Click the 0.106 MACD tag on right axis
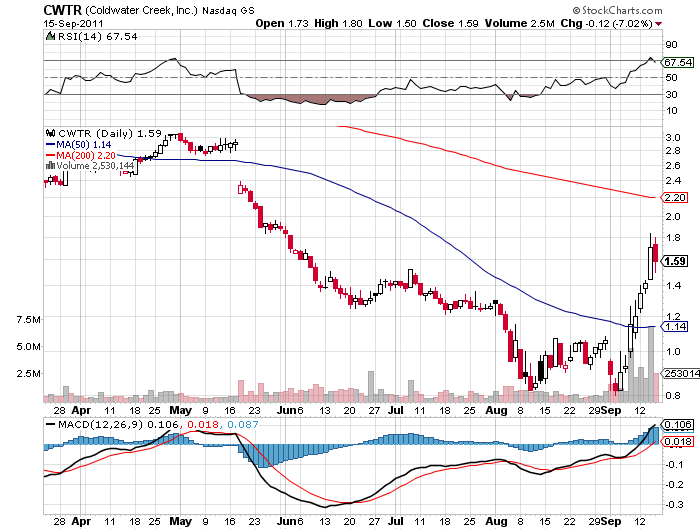Image resolution: width=700 pixels, height=530 pixels. (x=677, y=425)
